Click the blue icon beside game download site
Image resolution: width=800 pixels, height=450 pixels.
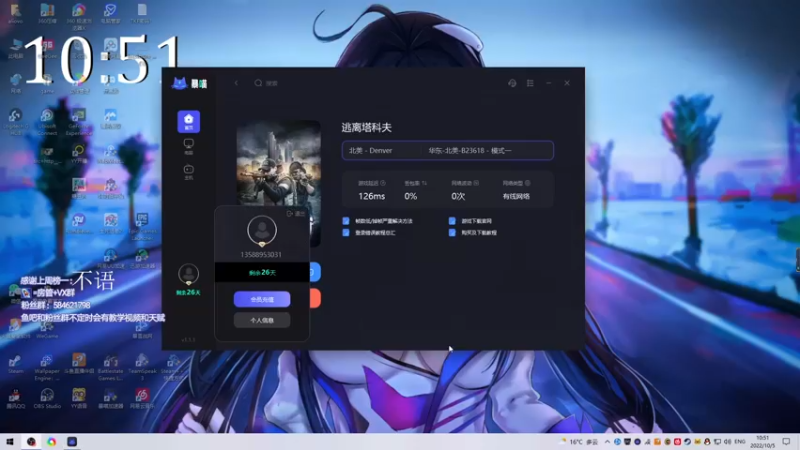[x=452, y=221]
